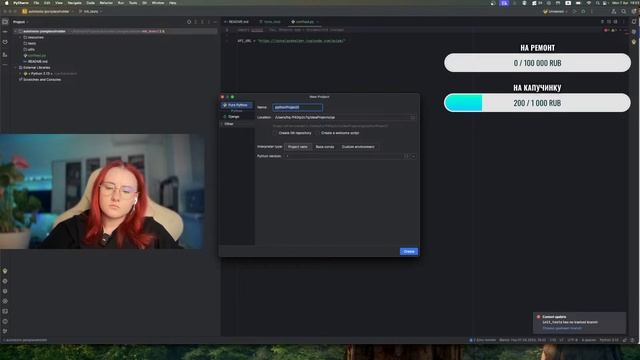Tick the Create a welcome script checkbox
The image size is (640, 360).
[x=318, y=133]
